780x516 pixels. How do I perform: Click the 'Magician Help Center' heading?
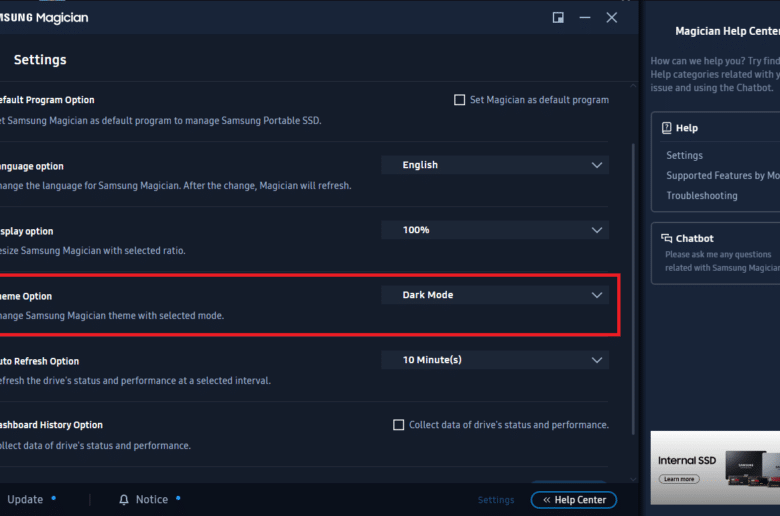[727, 31]
